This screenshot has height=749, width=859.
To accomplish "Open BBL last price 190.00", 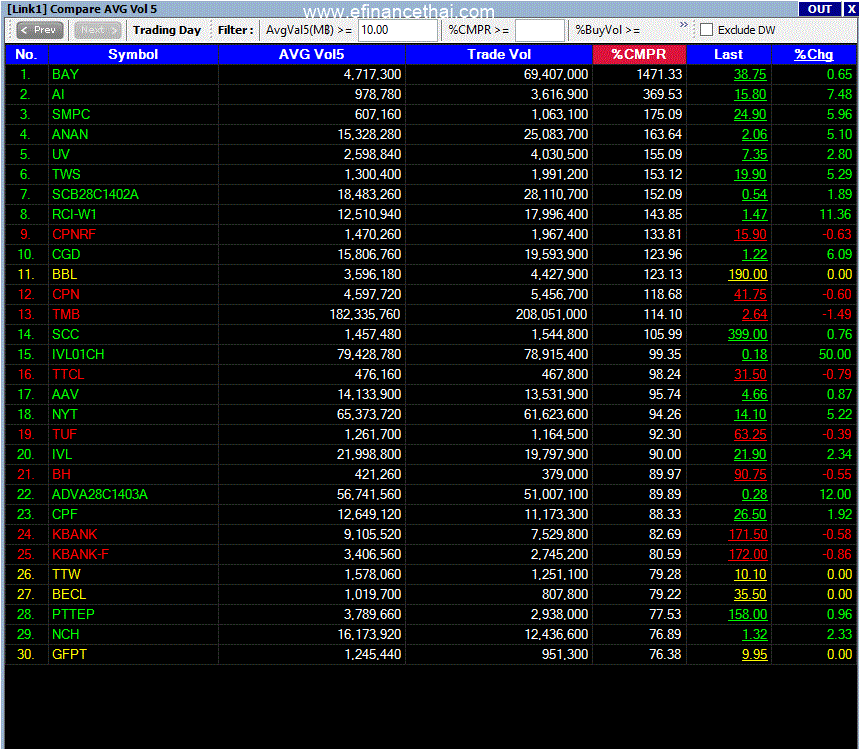I will tap(747, 275).
